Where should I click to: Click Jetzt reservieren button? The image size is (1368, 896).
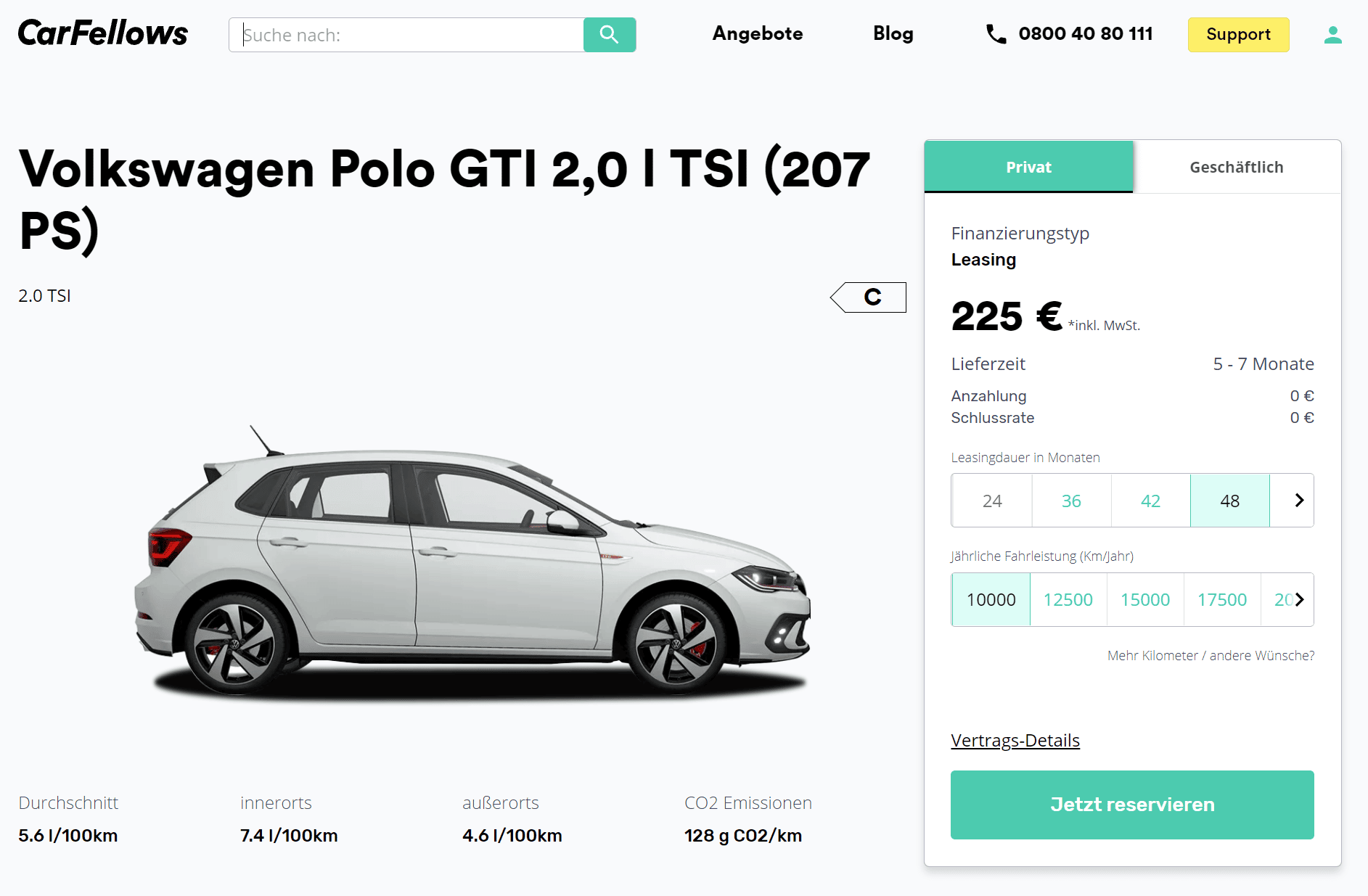tap(1132, 805)
